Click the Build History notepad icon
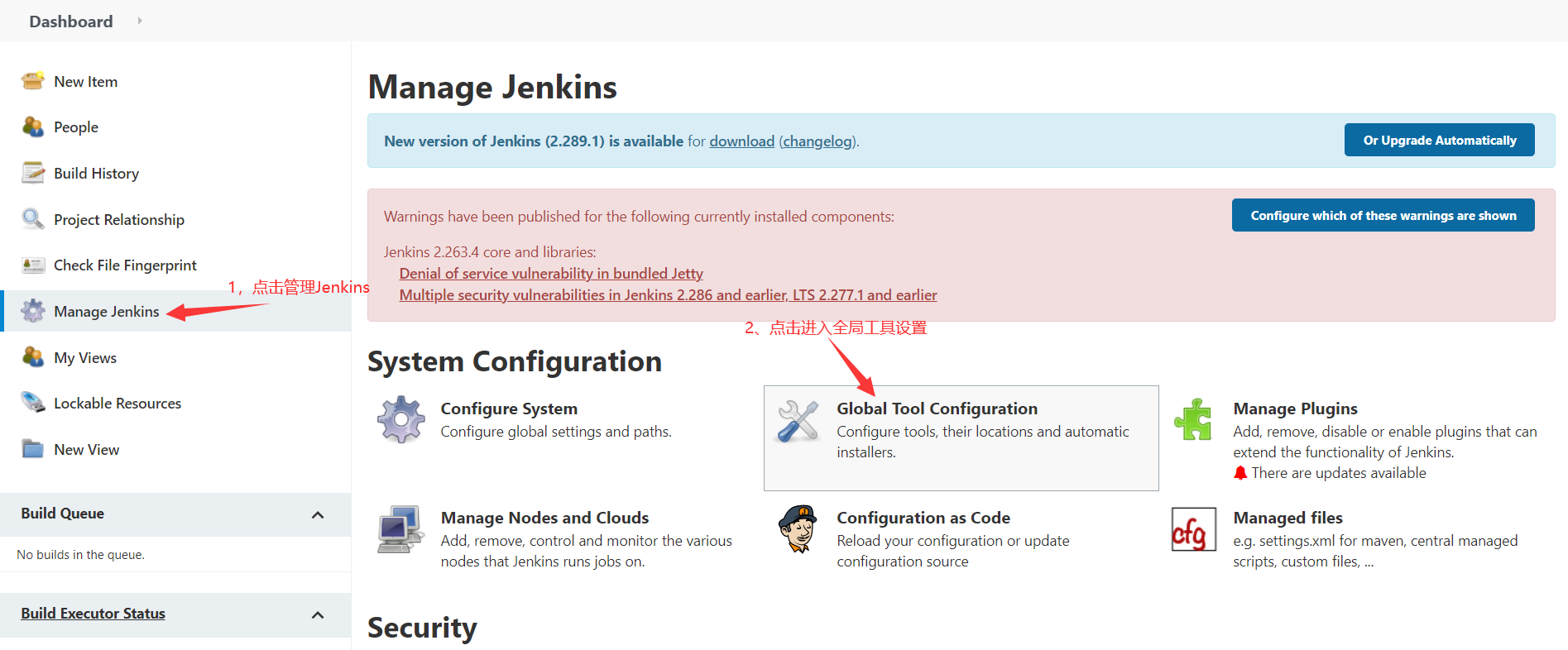Image resolution: width=1568 pixels, height=650 pixels. (33, 173)
